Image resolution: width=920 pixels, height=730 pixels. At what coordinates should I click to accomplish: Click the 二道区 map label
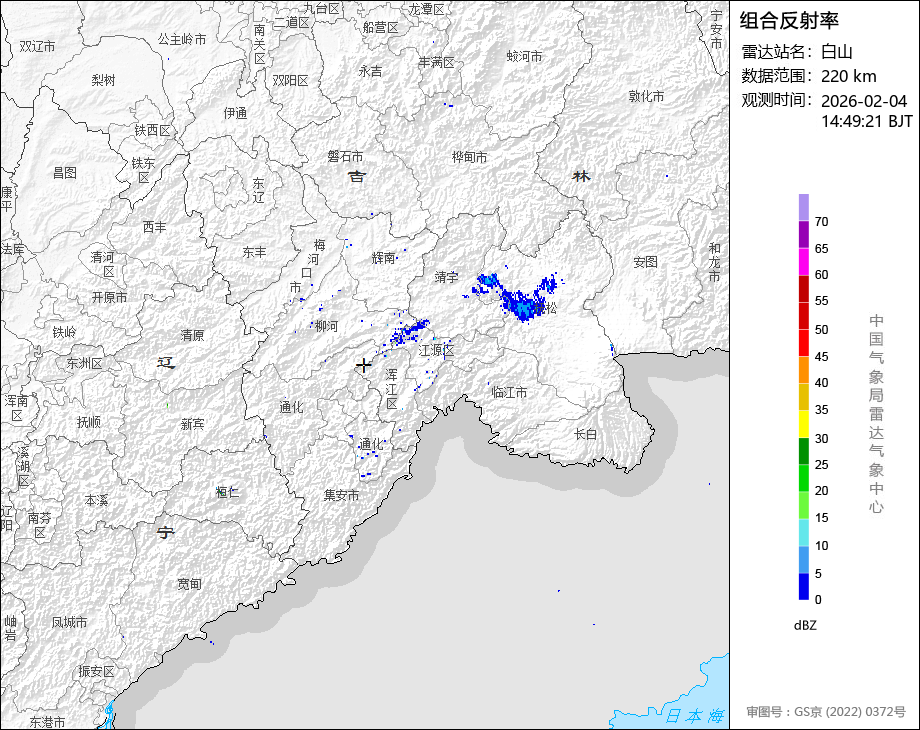pos(292,22)
